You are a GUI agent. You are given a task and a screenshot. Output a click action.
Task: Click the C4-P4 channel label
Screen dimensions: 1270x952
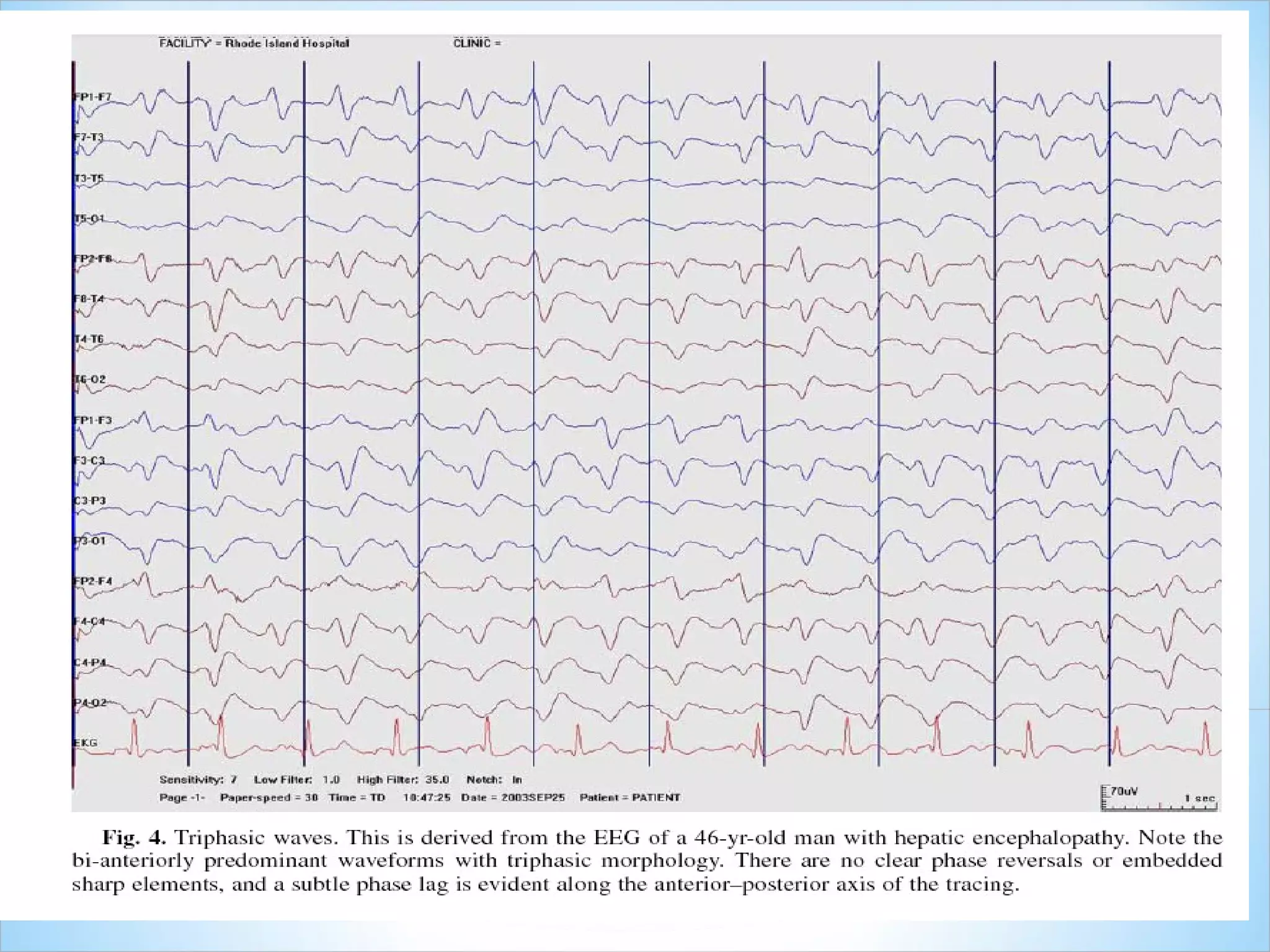pos(91,663)
